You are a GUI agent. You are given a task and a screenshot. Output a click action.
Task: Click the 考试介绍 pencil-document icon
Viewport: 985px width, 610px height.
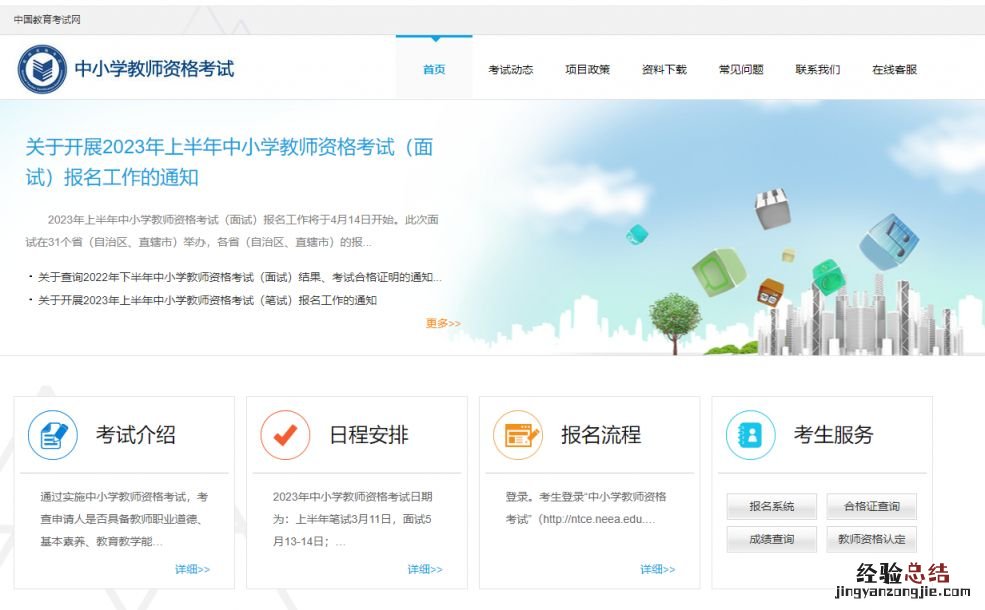53,435
